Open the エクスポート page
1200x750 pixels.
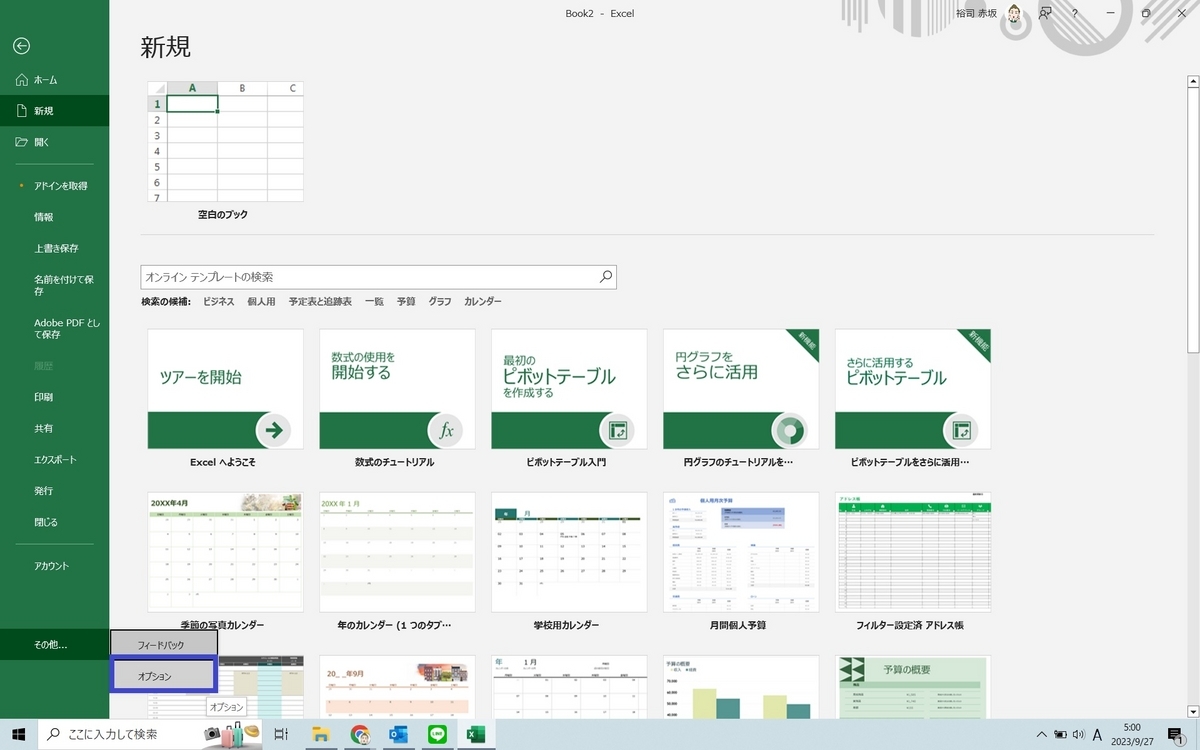click(x=55, y=460)
